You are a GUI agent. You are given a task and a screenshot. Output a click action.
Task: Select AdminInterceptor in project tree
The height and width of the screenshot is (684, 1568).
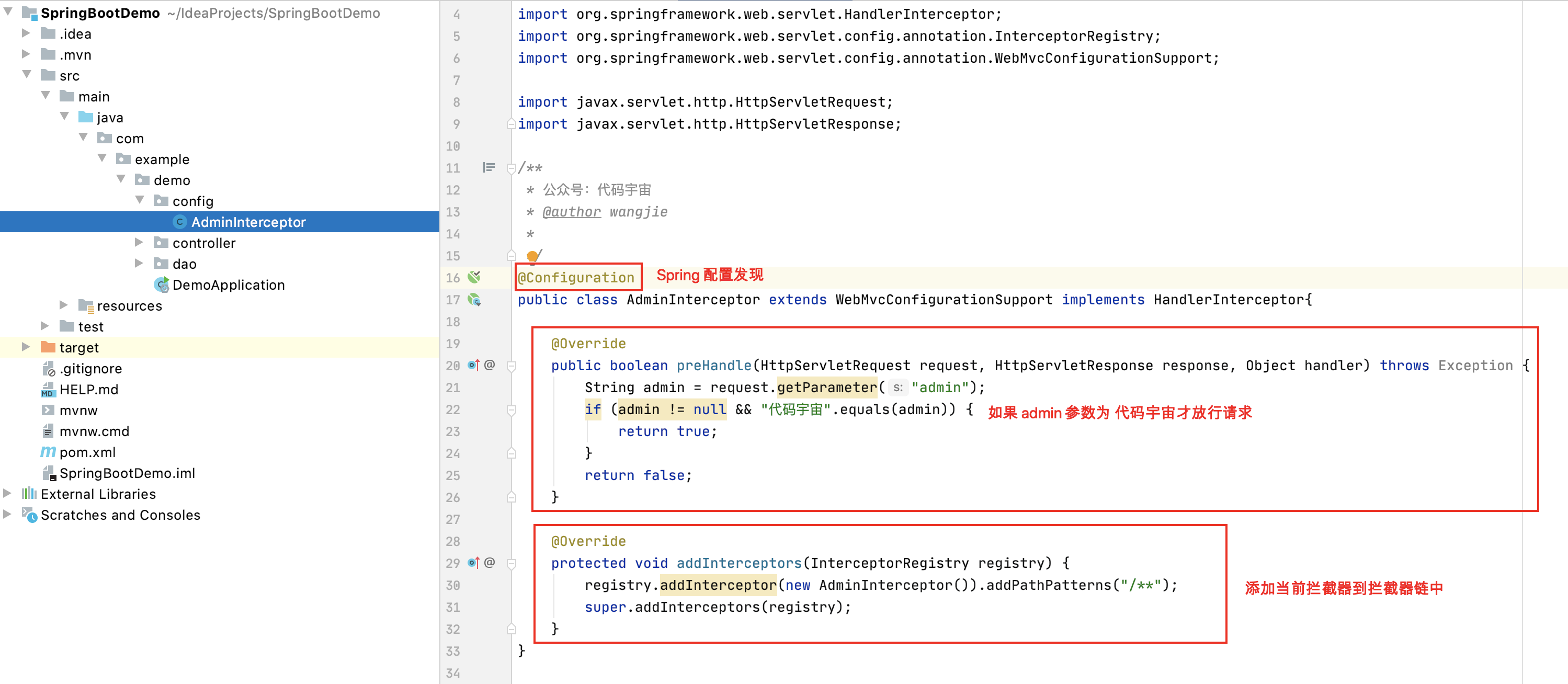pos(248,222)
